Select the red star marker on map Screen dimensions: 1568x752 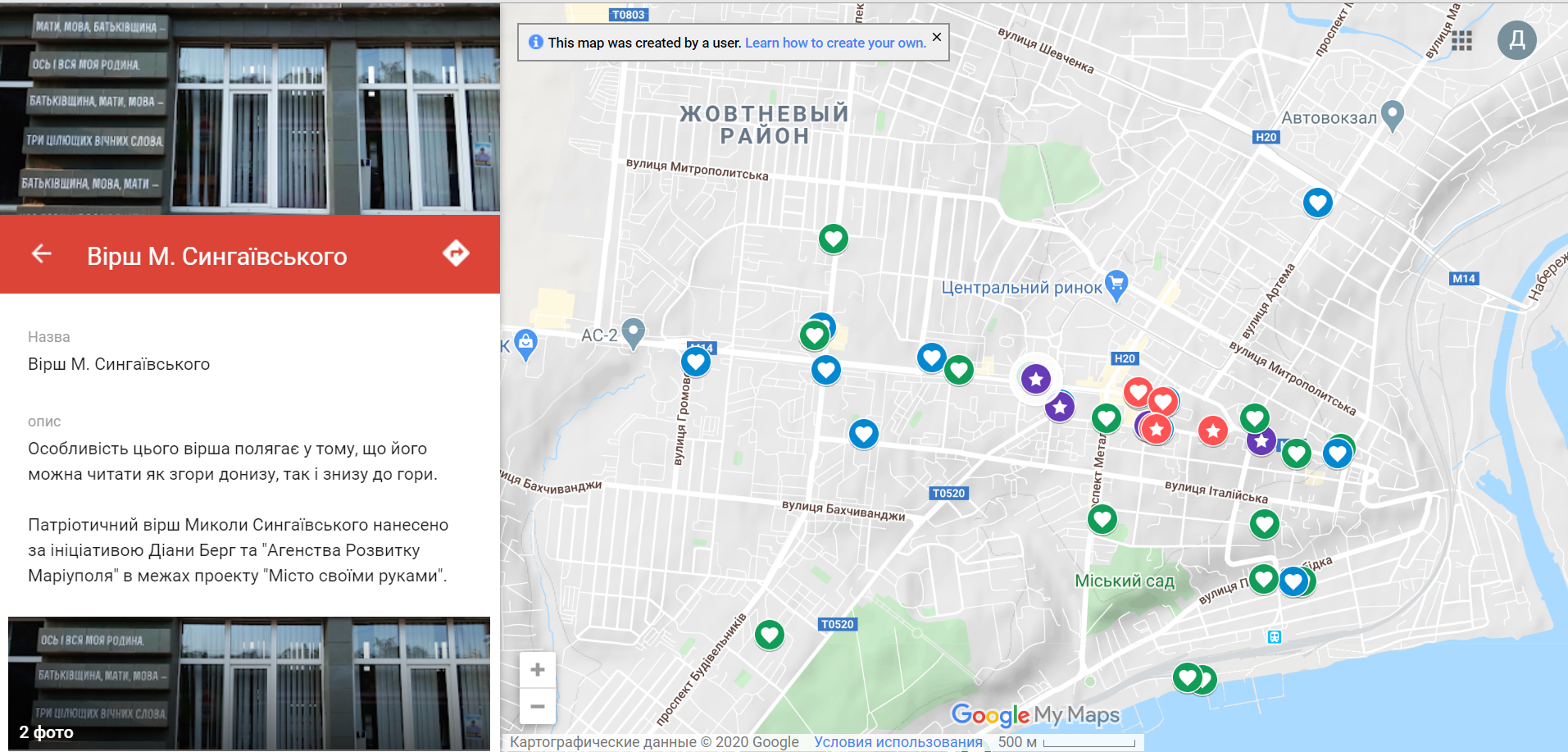tap(1212, 430)
